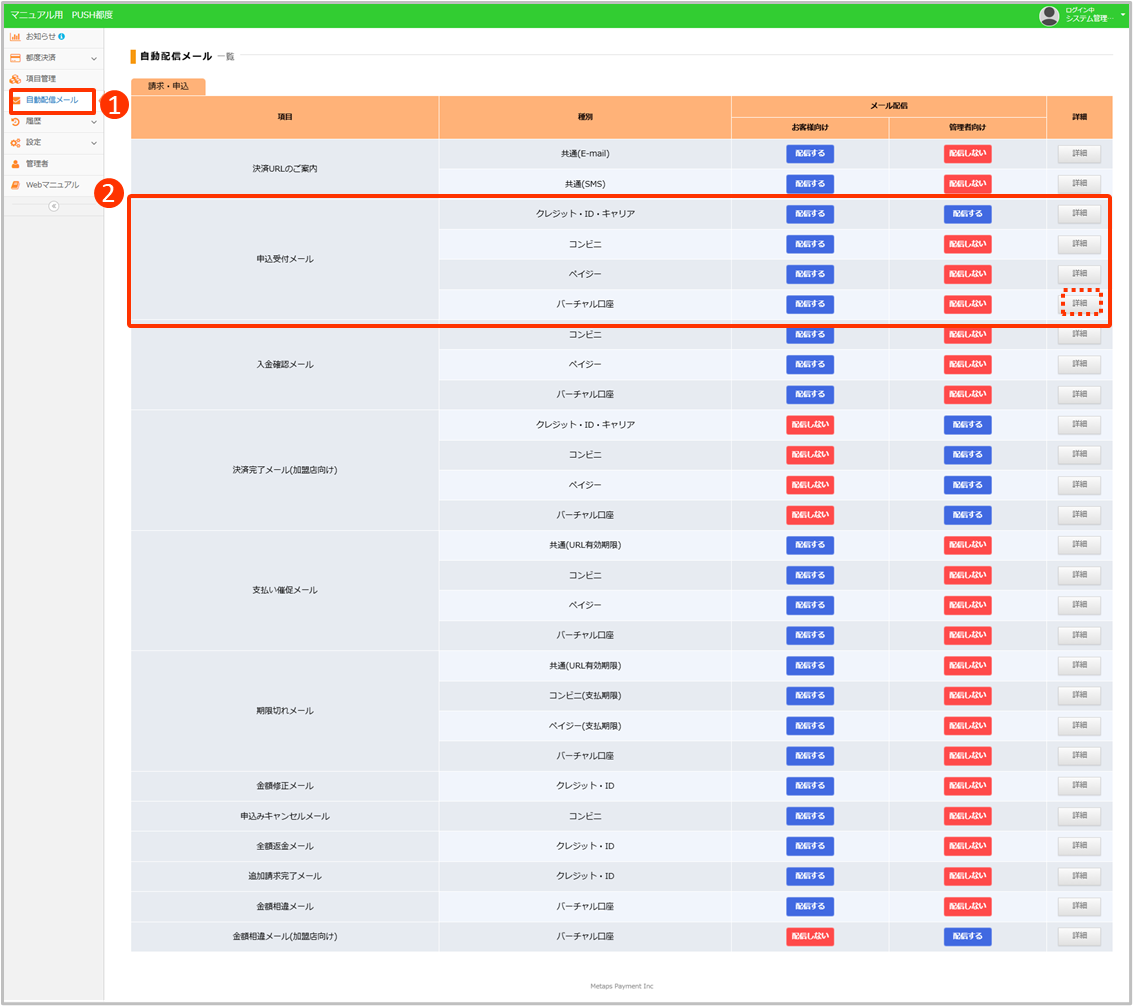Image resolution: width=1133 pixels, height=1006 pixels.
Task: Click the 都度決済 credit card icon
Action: (16, 58)
